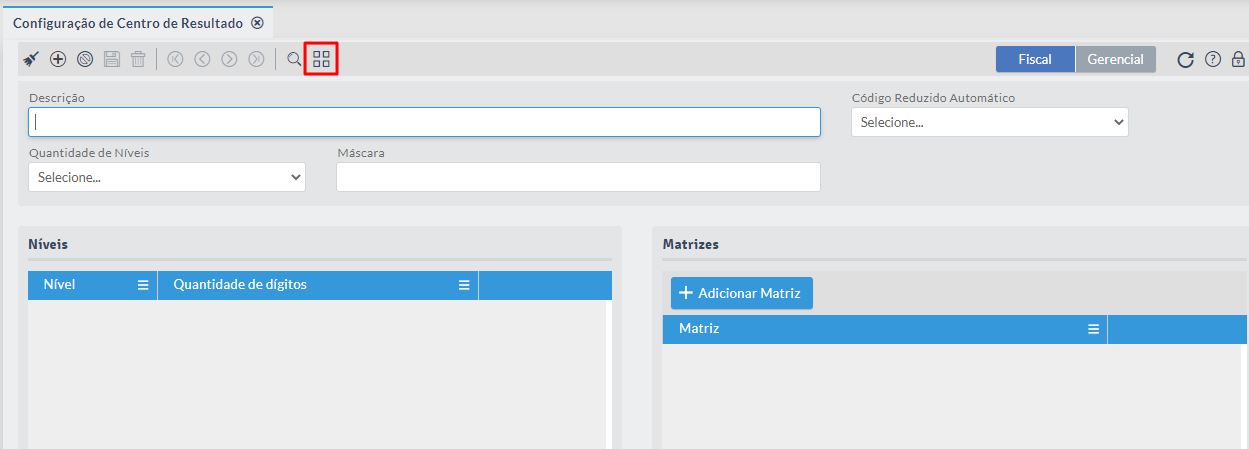Open help with the question mark icon

pos(1213,60)
